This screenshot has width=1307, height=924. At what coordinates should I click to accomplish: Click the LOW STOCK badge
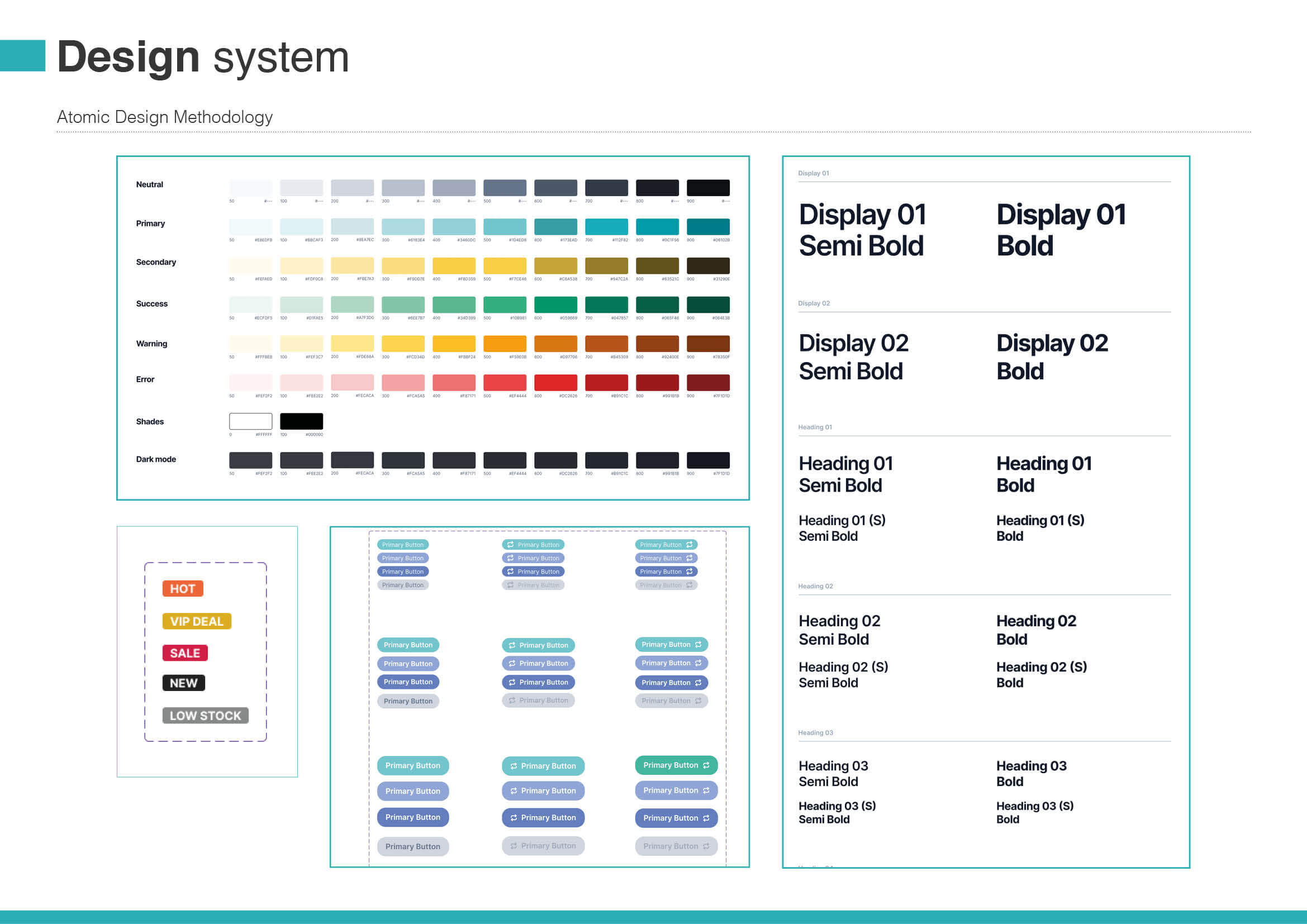click(206, 715)
